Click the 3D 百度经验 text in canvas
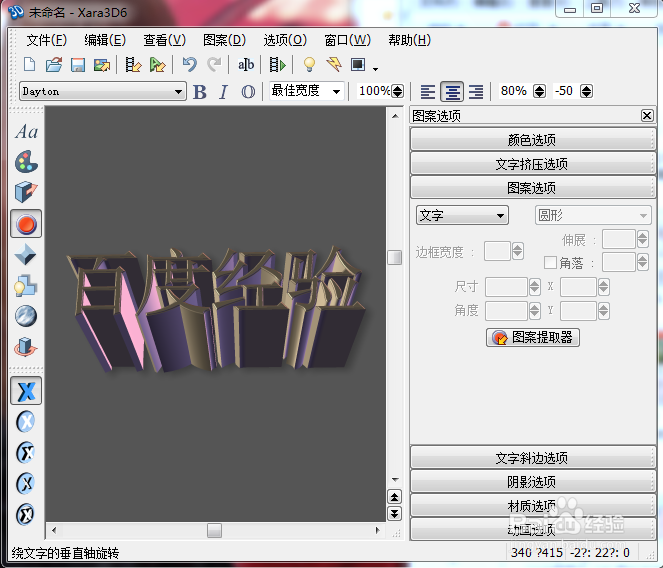This screenshot has width=663, height=568. [x=216, y=309]
